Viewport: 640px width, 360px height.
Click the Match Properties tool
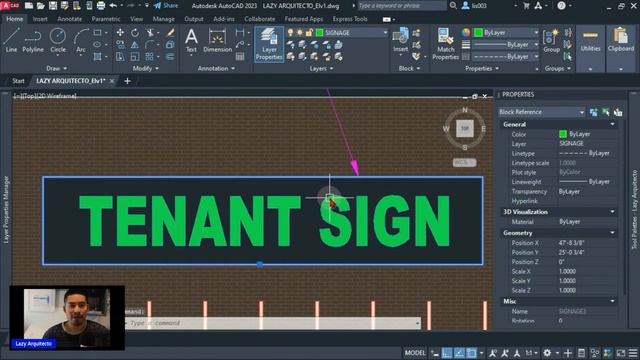(445, 44)
